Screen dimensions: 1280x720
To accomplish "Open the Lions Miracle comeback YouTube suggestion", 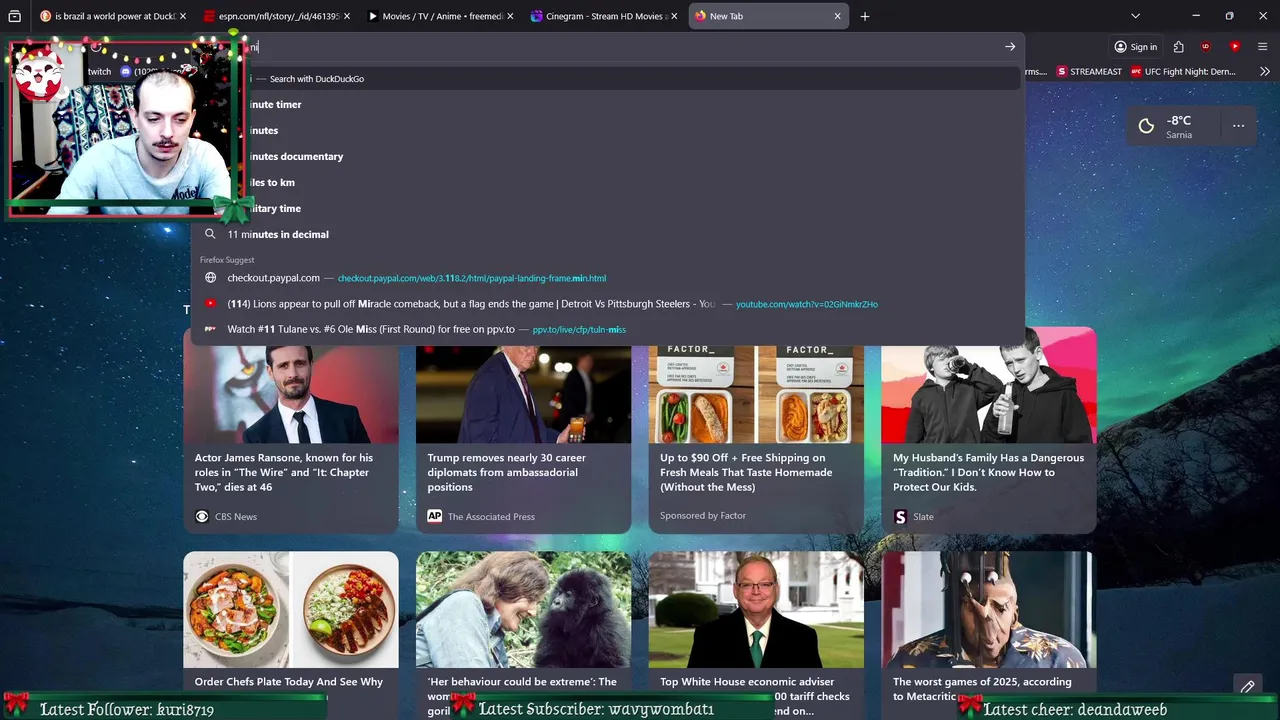I will (608, 304).
